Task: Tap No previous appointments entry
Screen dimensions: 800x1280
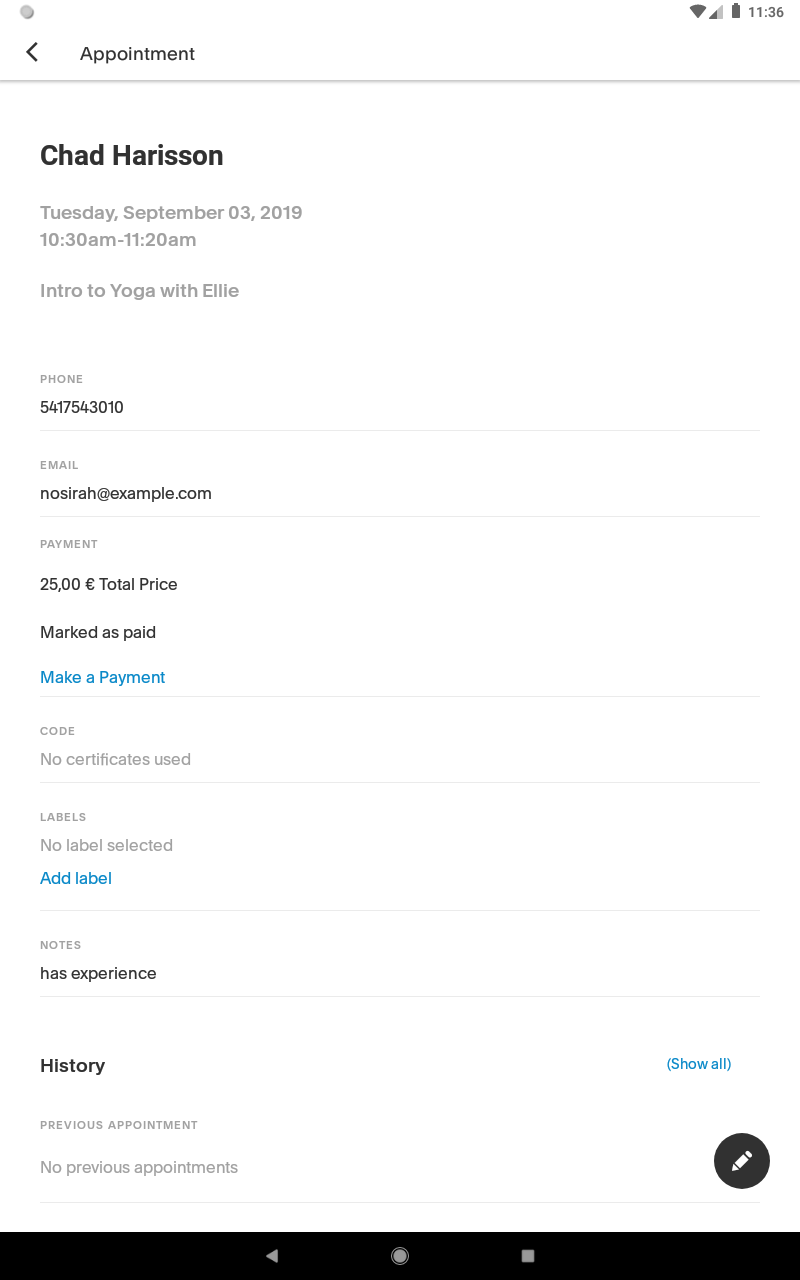Action: (139, 1167)
